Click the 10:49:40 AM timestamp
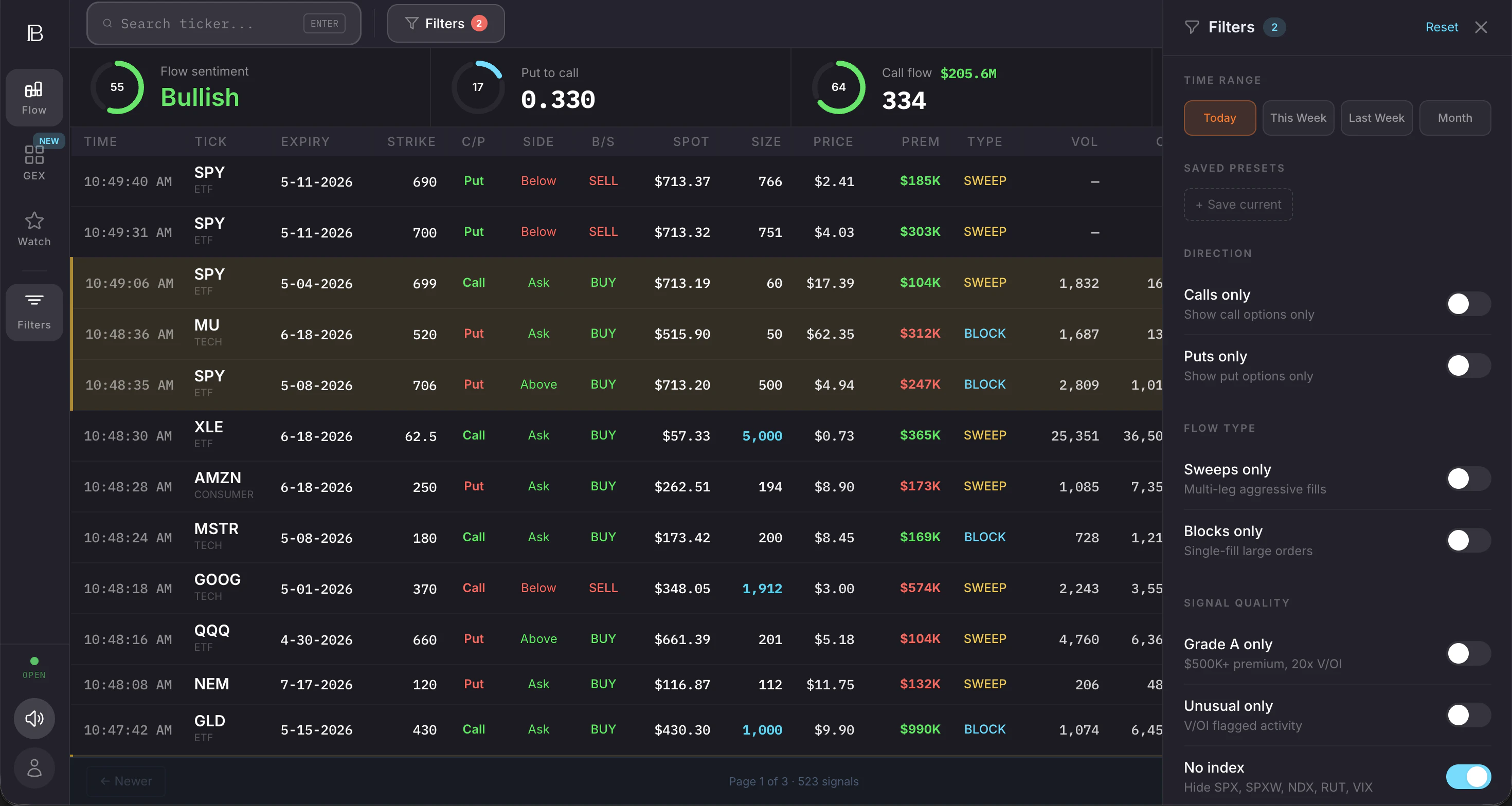The height and width of the screenshot is (806, 1512). [x=128, y=181]
